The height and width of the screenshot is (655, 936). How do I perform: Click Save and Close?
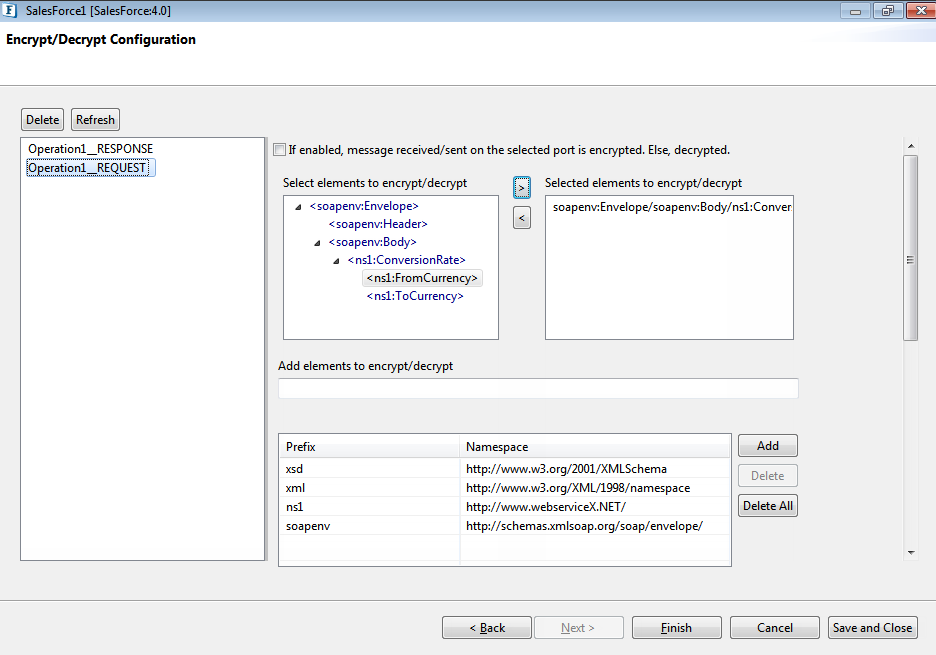point(873,628)
